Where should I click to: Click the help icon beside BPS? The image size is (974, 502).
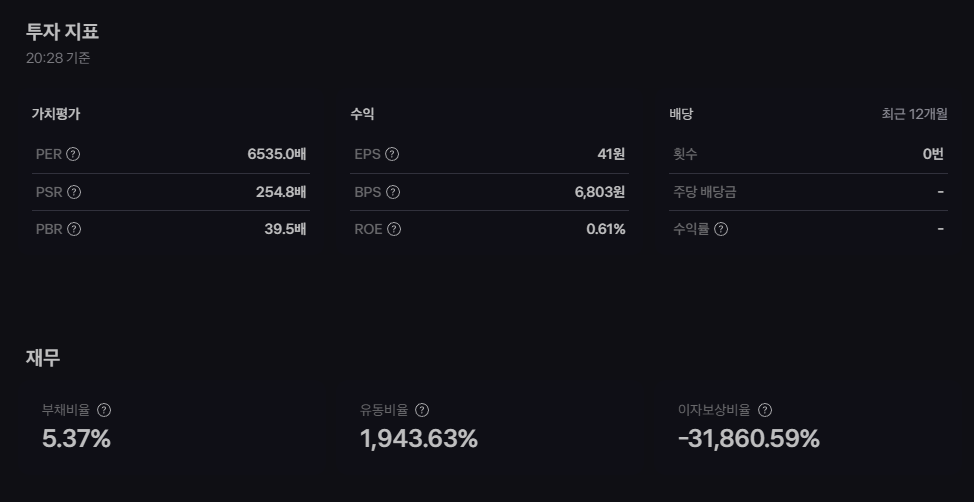pyautogui.click(x=393, y=192)
